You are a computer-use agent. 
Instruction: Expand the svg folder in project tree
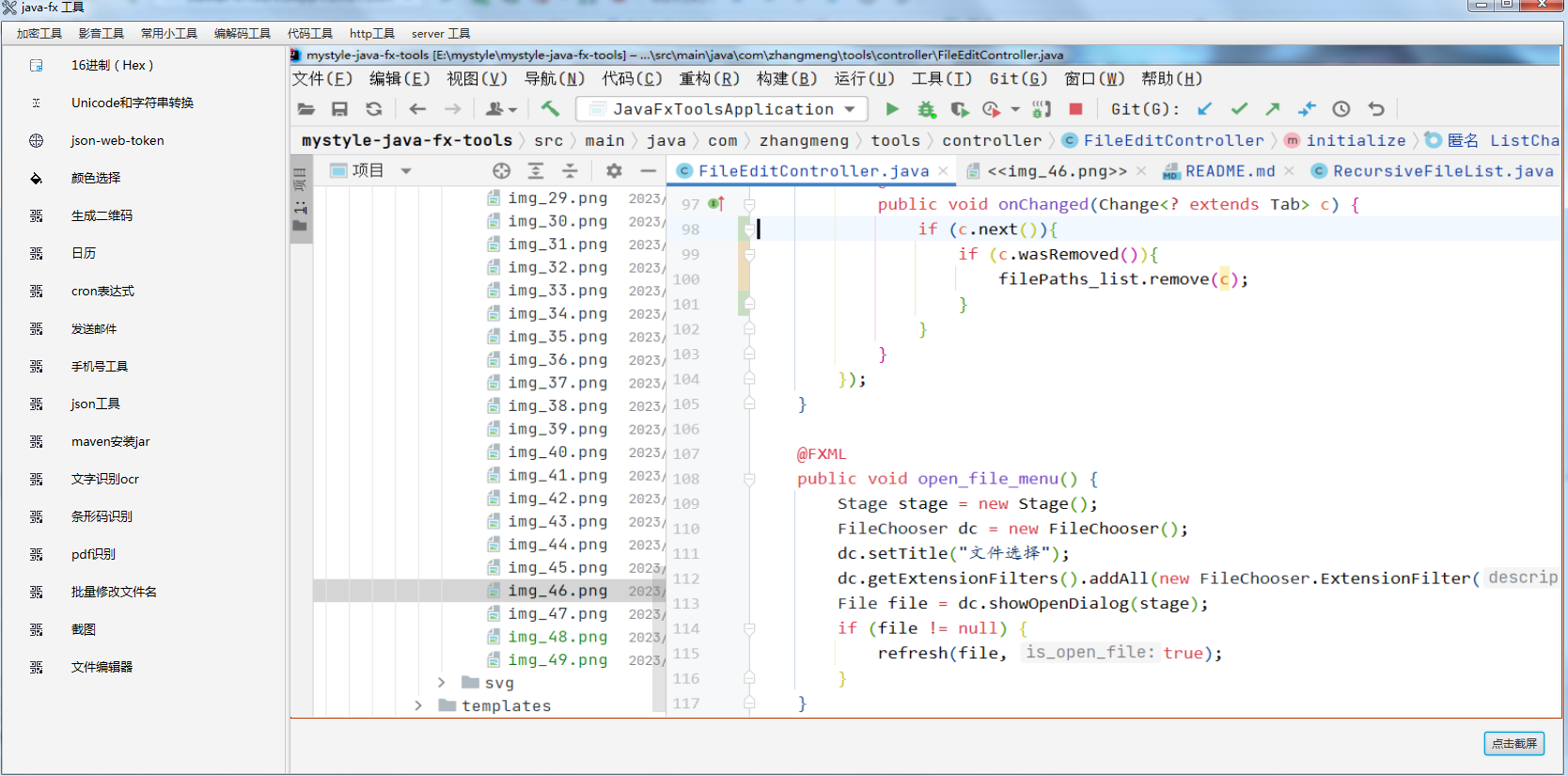tap(442, 683)
